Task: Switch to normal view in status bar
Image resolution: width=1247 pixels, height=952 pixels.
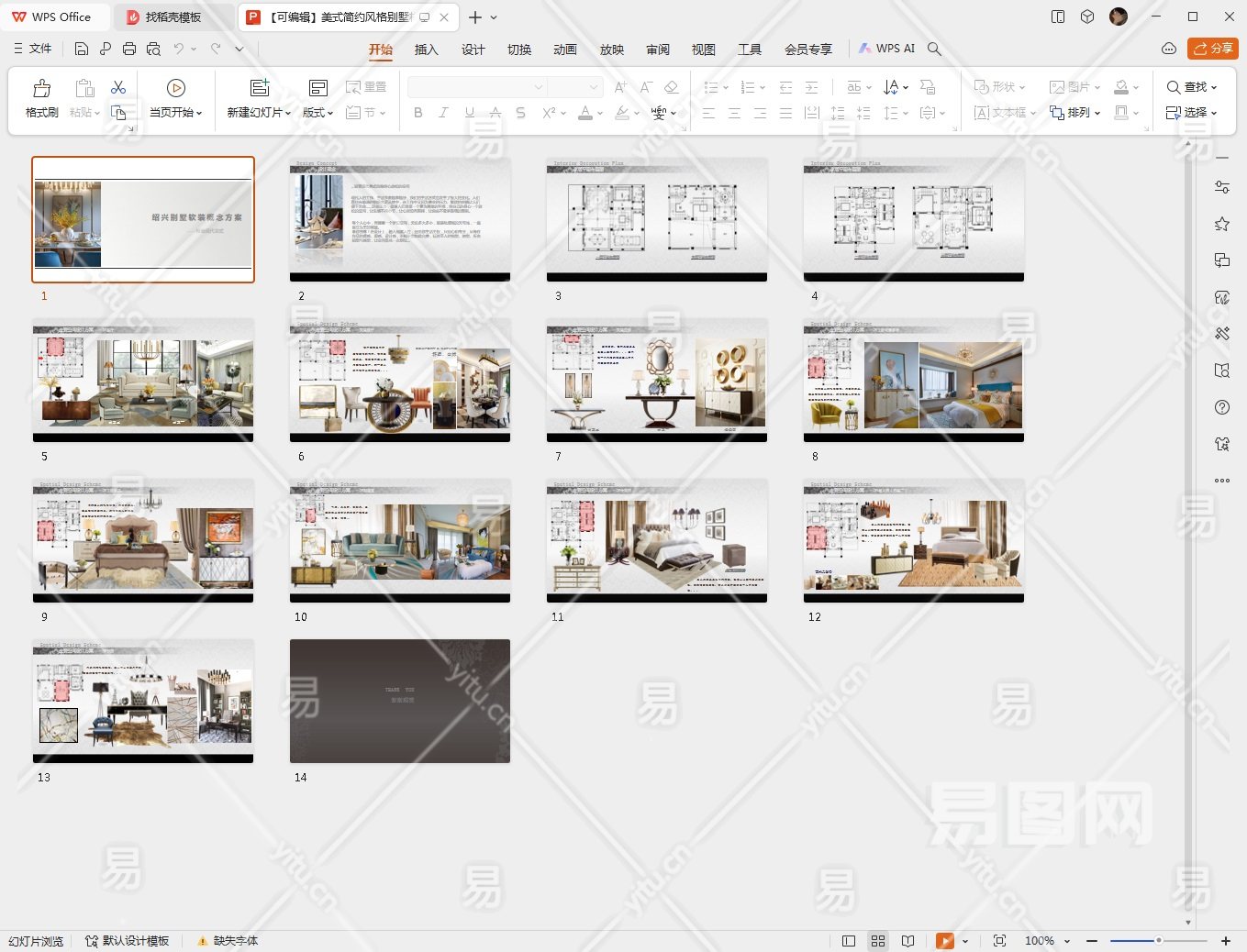Action: coord(849,941)
